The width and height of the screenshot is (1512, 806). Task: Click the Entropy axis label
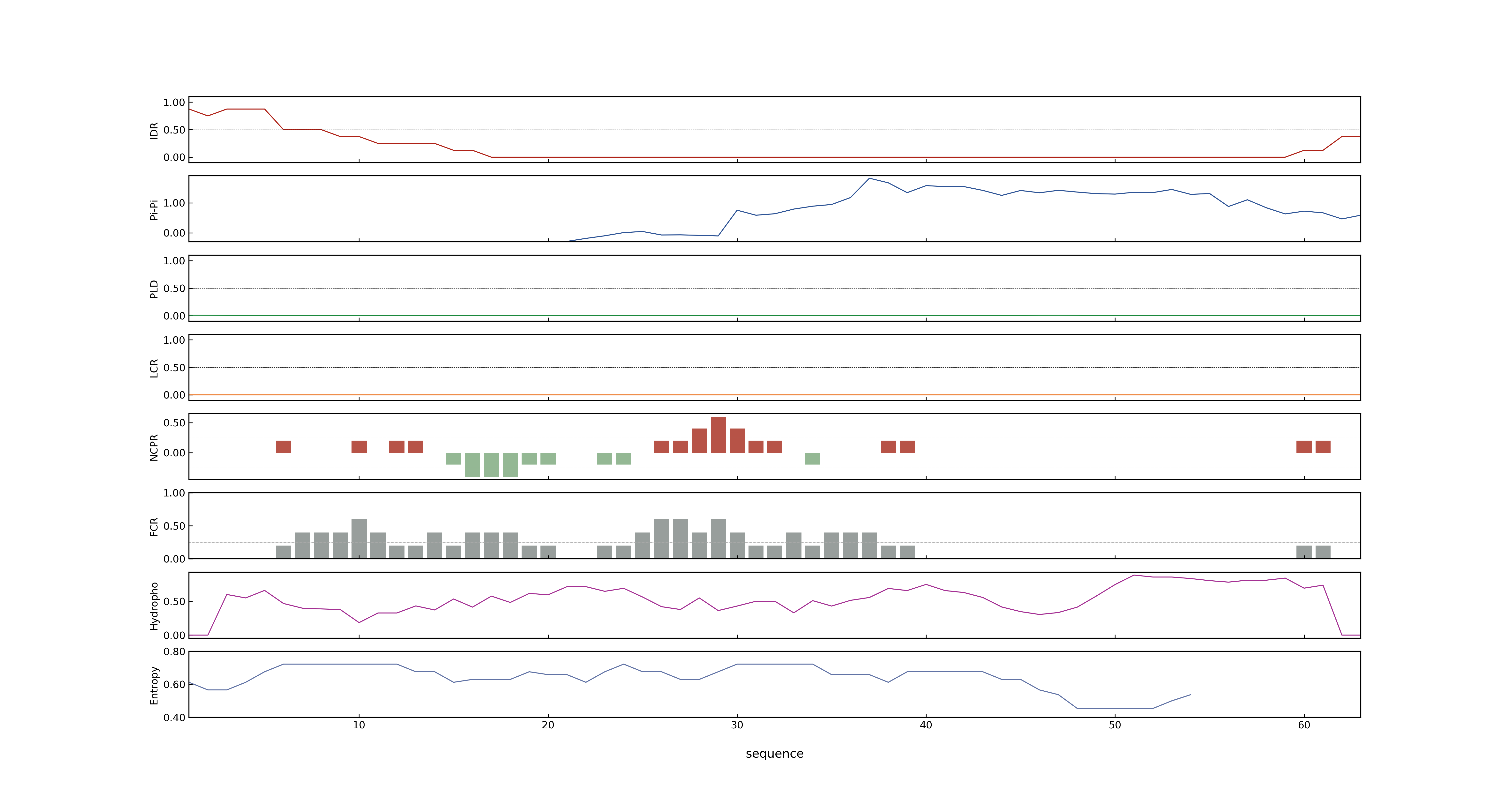(154, 685)
